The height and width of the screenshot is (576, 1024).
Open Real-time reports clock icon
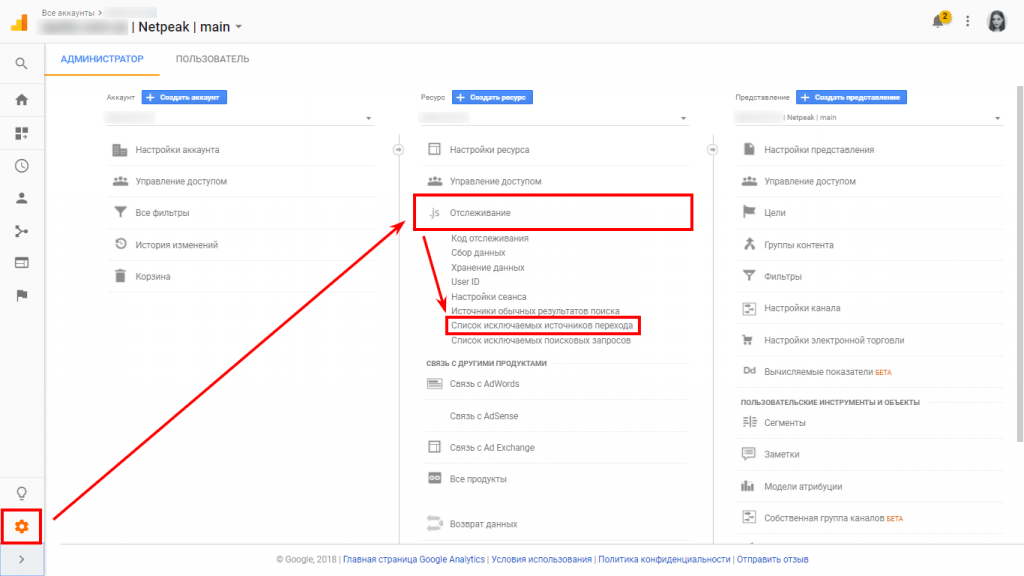[21, 166]
